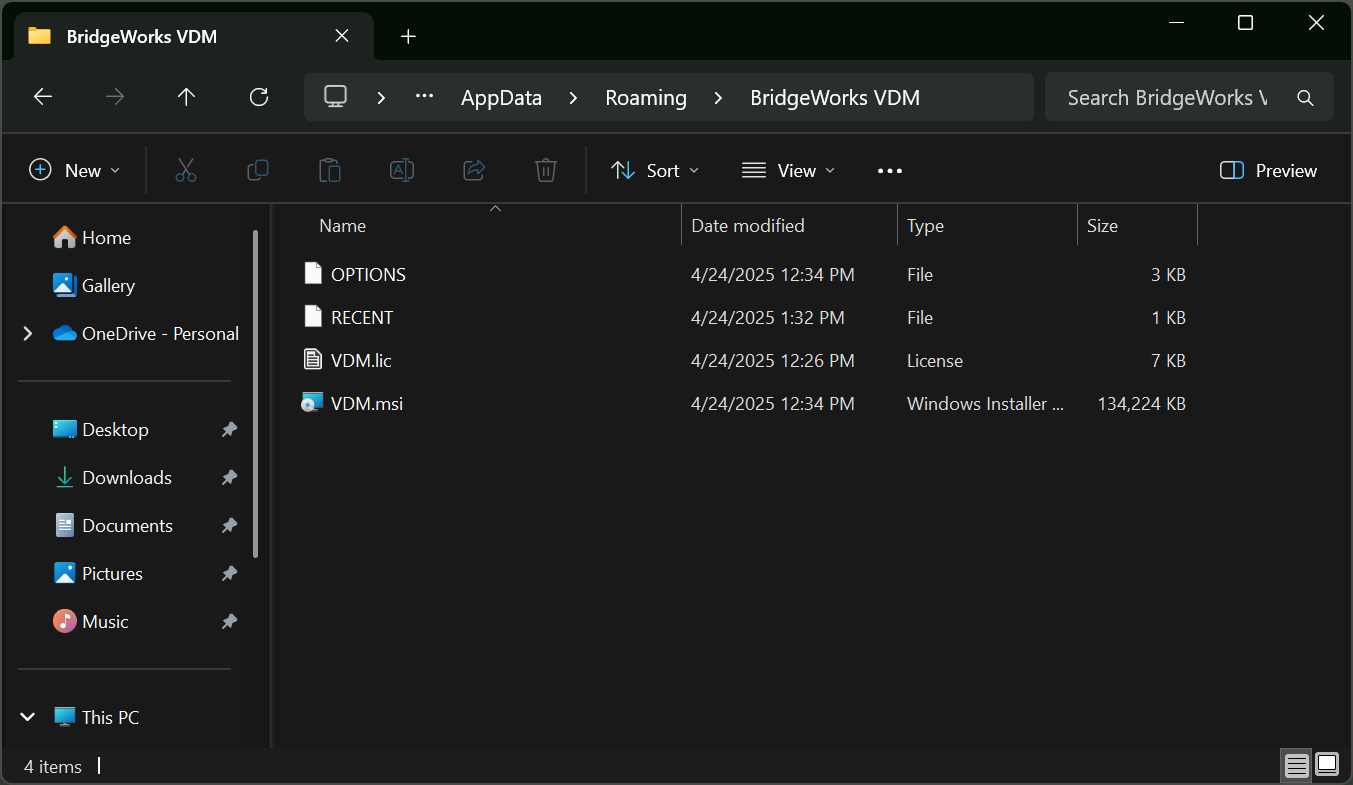Select the RECENT file name

coord(362,317)
